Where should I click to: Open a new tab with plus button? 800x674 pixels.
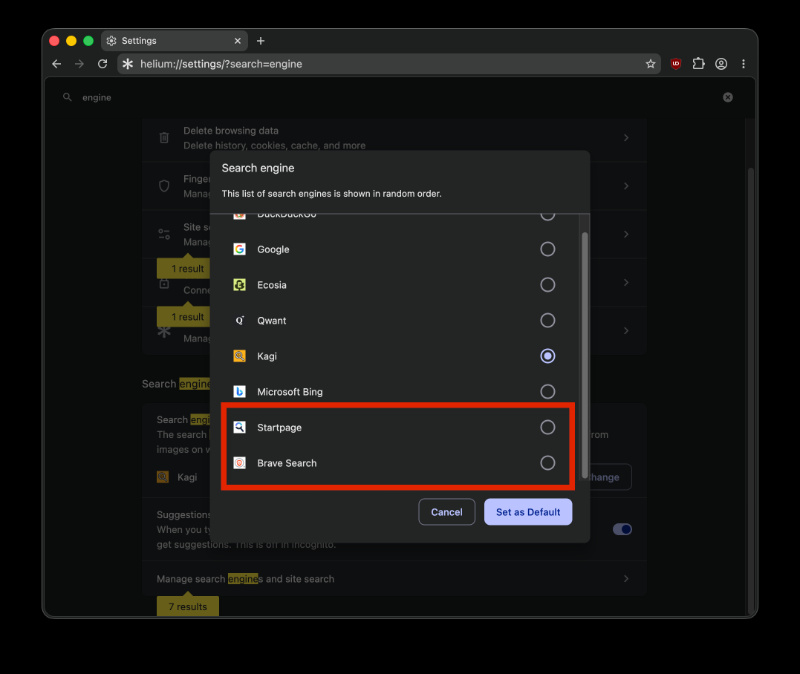click(261, 41)
